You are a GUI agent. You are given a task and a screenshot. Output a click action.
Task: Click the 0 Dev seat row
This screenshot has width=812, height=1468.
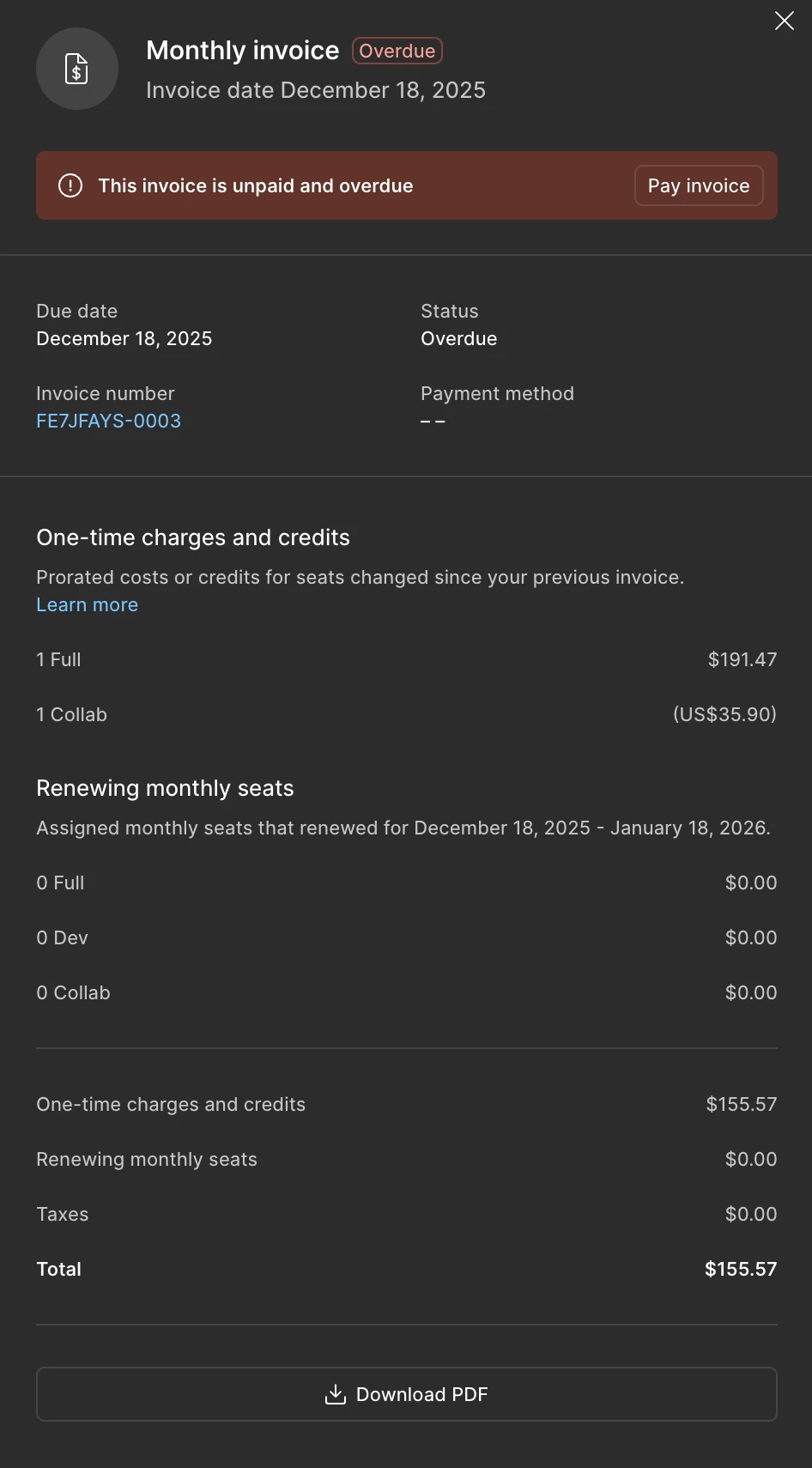click(62, 937)
